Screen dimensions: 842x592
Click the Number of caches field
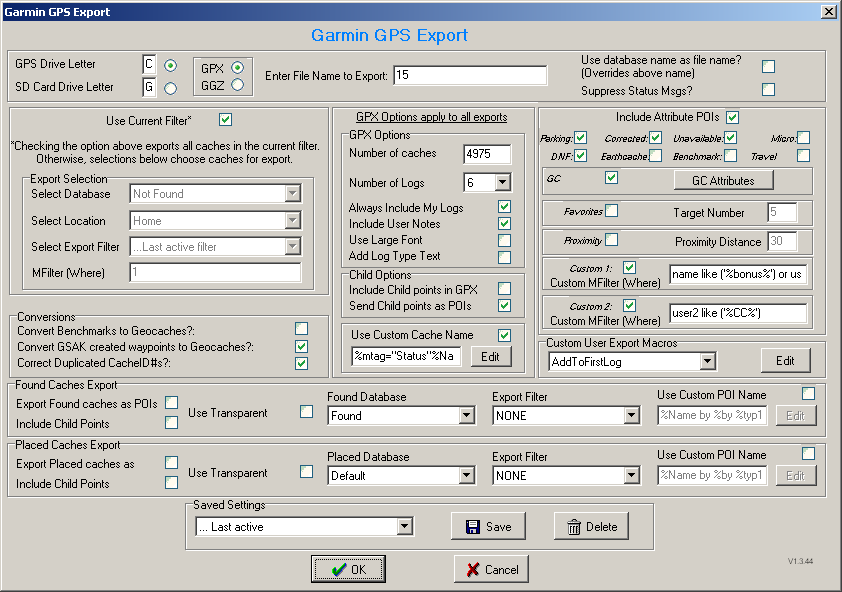[x=487, y=154]
